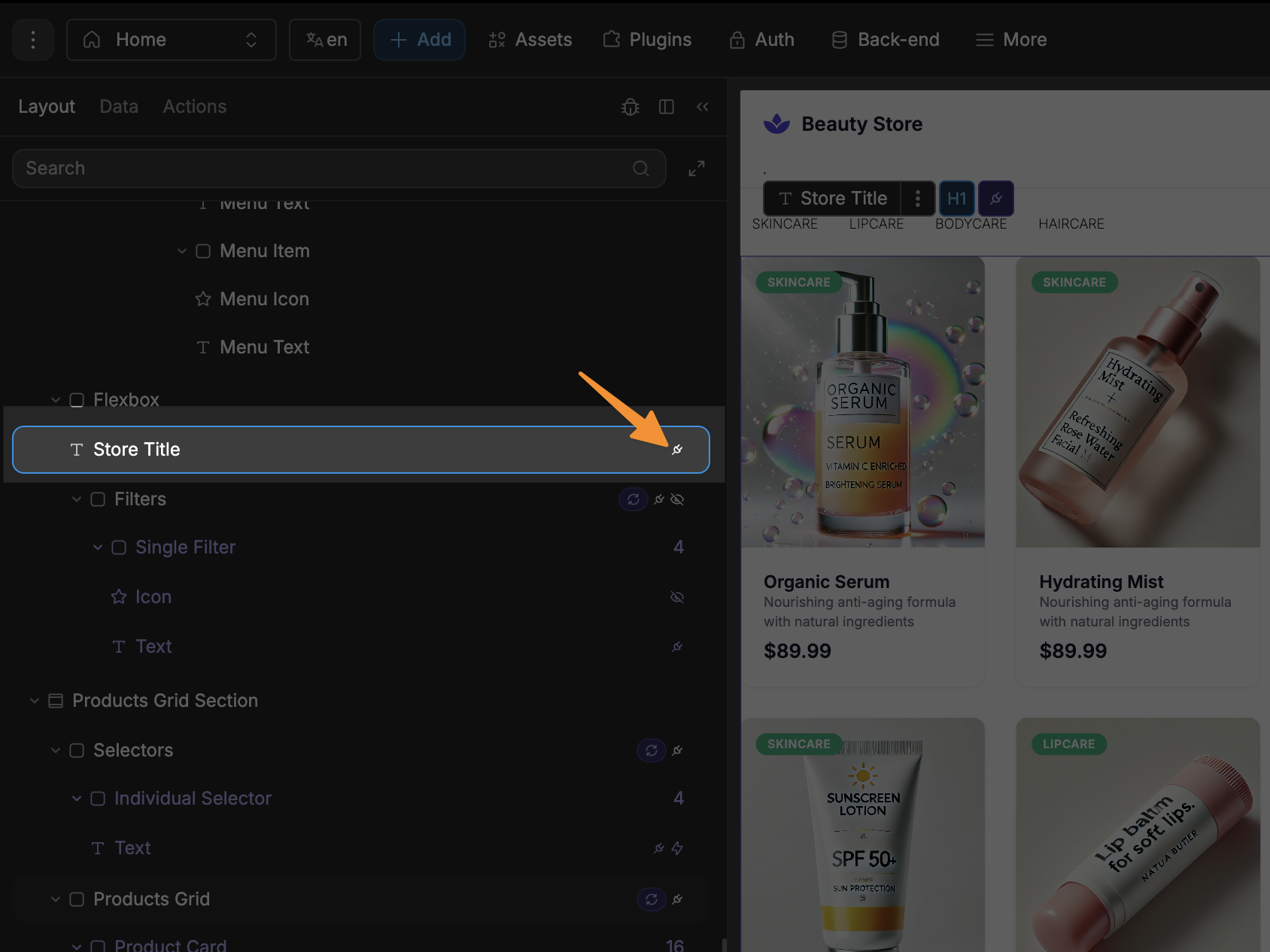This screenshot has width=1270, height=952.
Task: Switch to the Actions tab
Action: point(195,107)
